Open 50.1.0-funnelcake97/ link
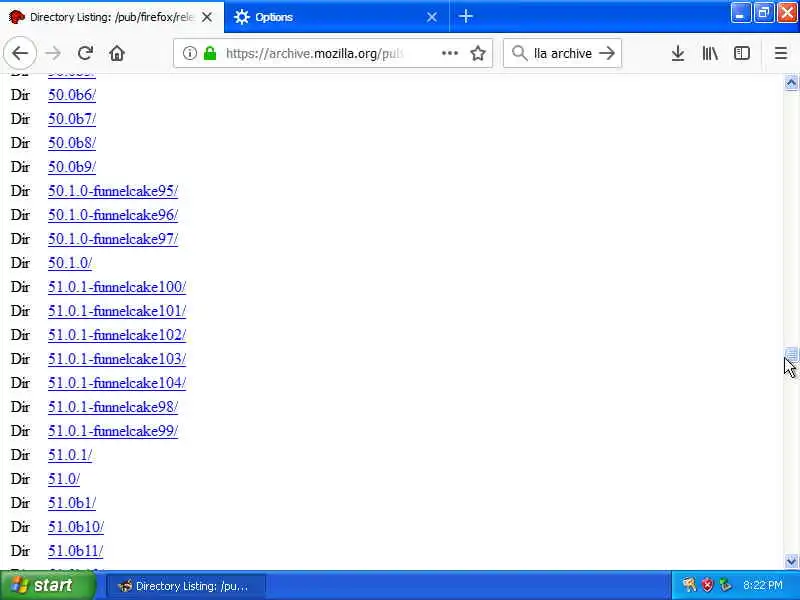 [x=113, y=239]
